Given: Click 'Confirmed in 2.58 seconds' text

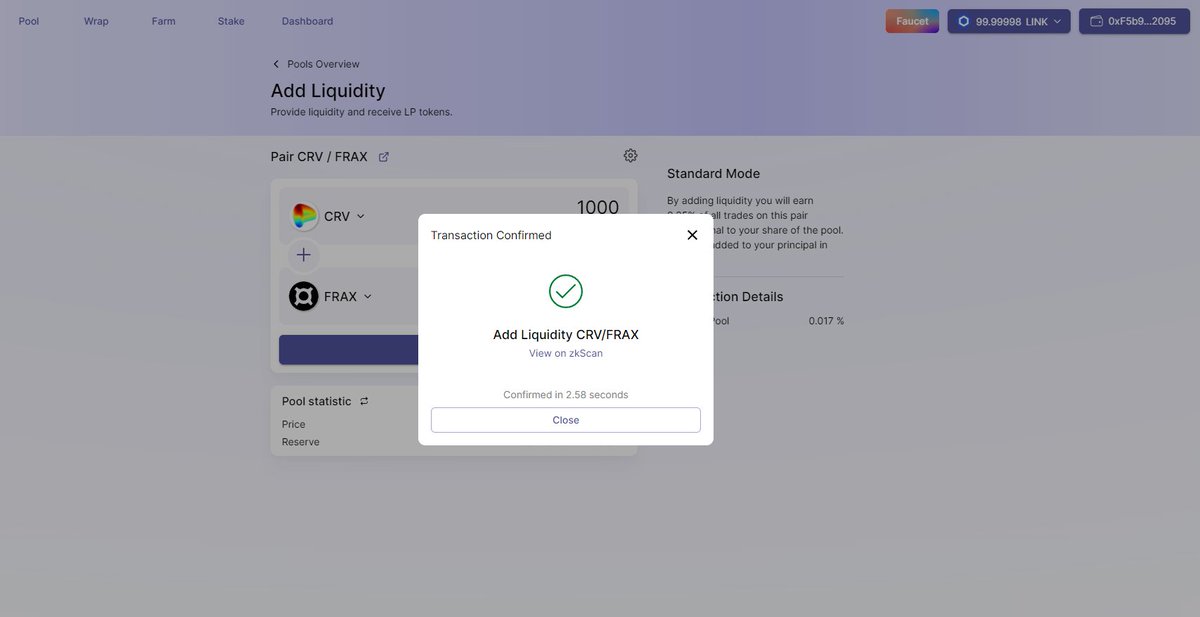Looking at the screenshot, I should pos(566,395).
